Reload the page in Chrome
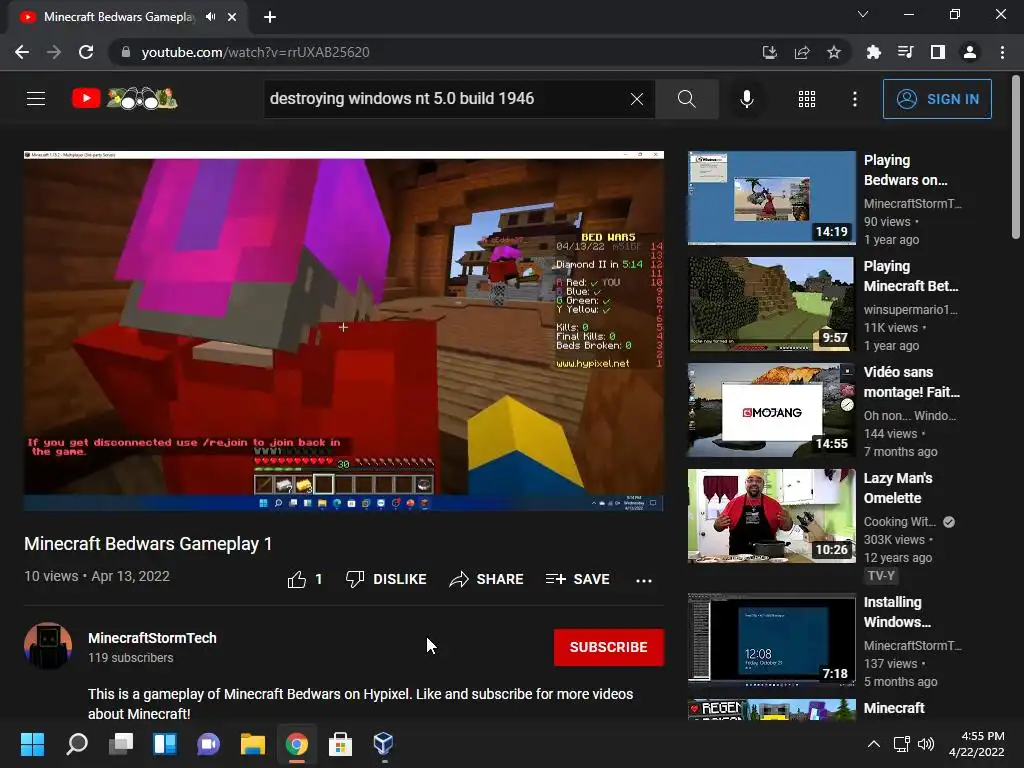Screen dimensions: 1024x768 point(86,52)
